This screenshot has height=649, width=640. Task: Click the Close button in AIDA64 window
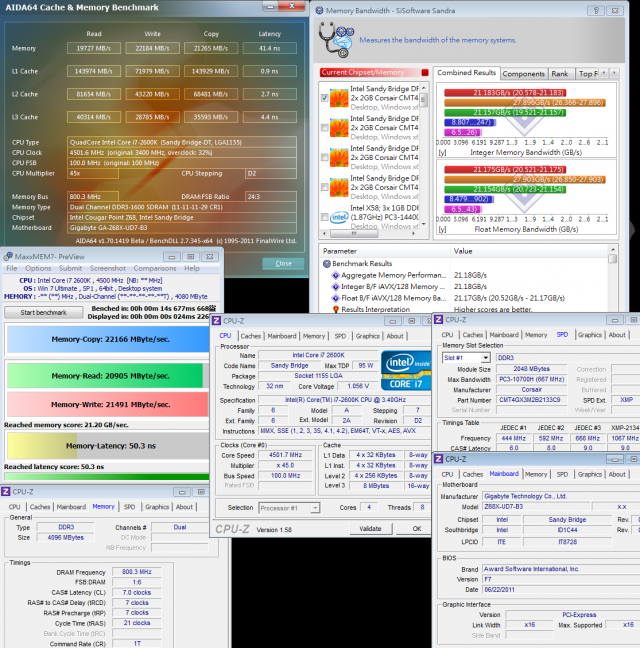(x=283, y=263)
